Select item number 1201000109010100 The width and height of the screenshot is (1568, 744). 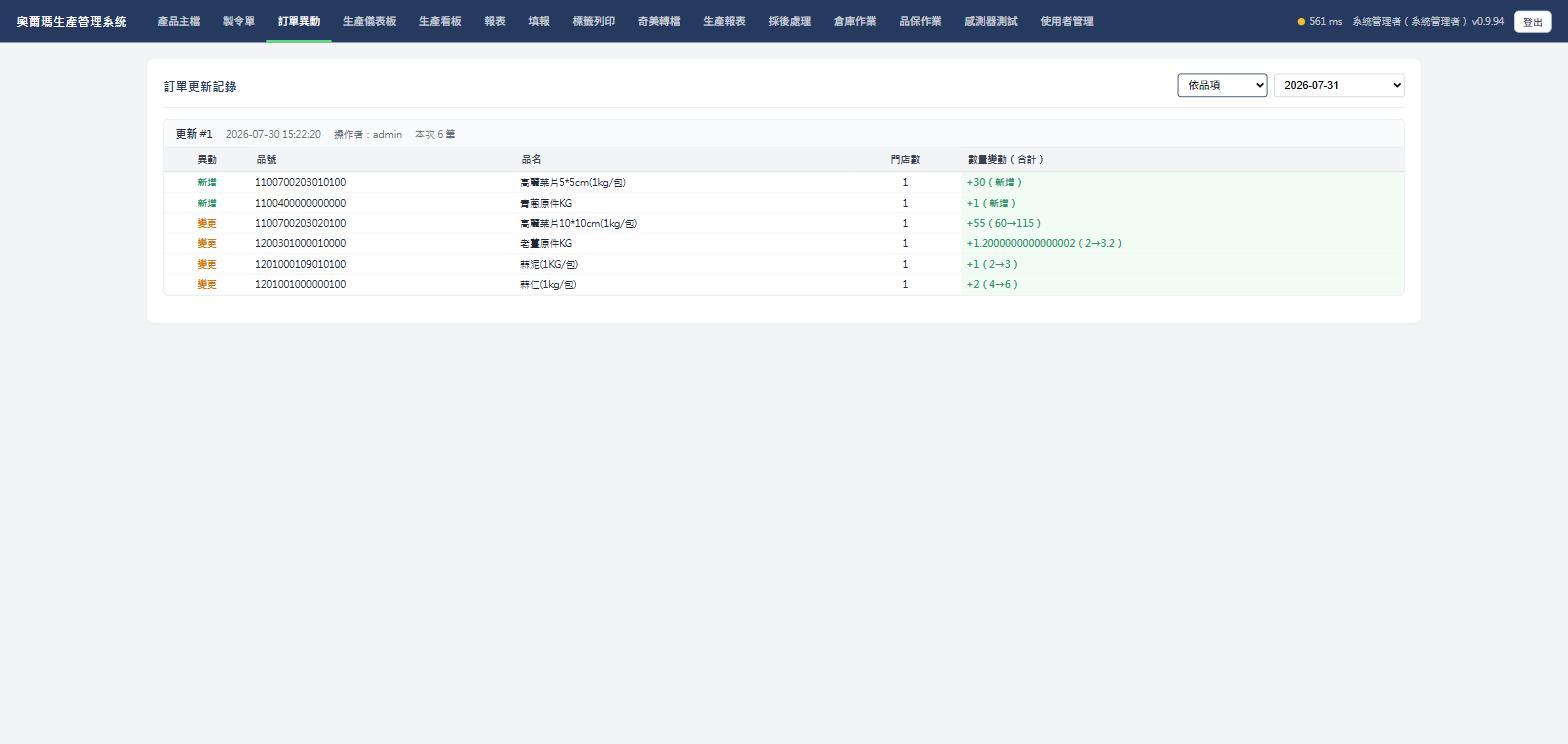[x=301, y=265]
